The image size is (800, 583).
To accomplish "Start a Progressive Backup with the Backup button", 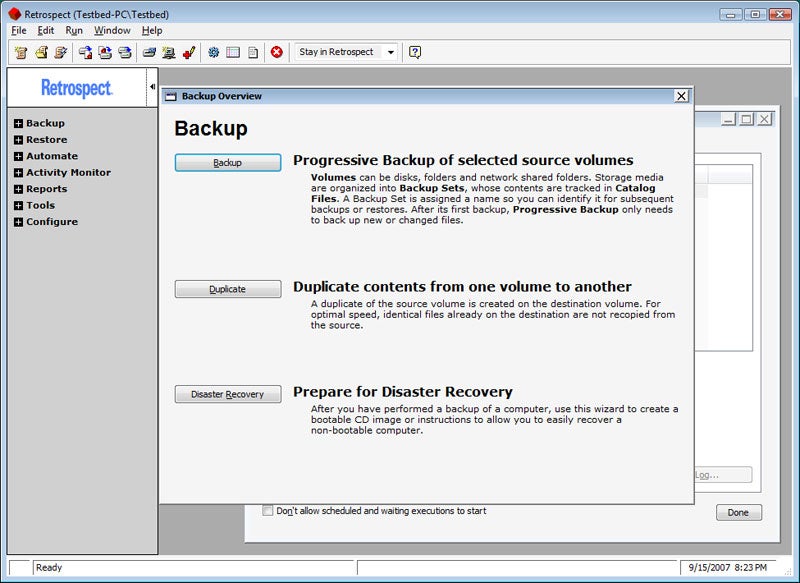I will tap(228, 163).
